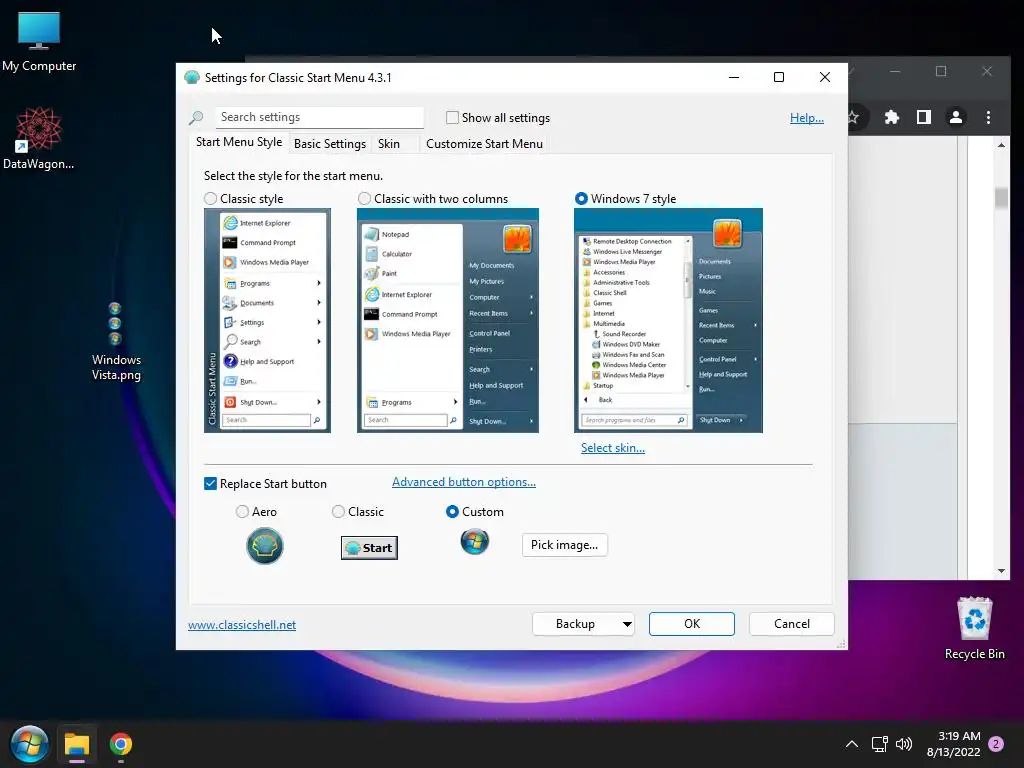Click the custom Windows orb button image

475,541
